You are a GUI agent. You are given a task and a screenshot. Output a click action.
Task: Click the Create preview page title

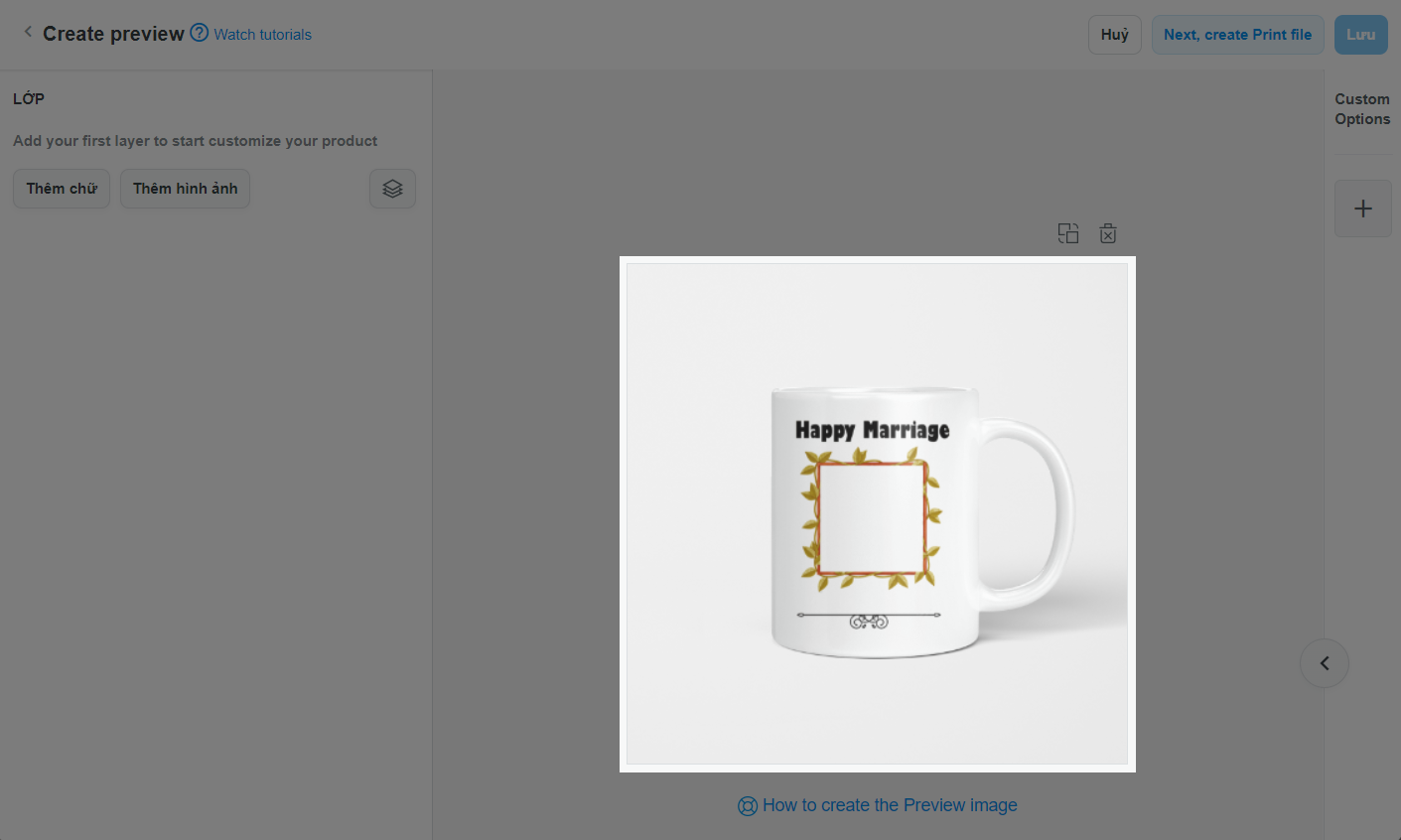[x=113, y=34]
